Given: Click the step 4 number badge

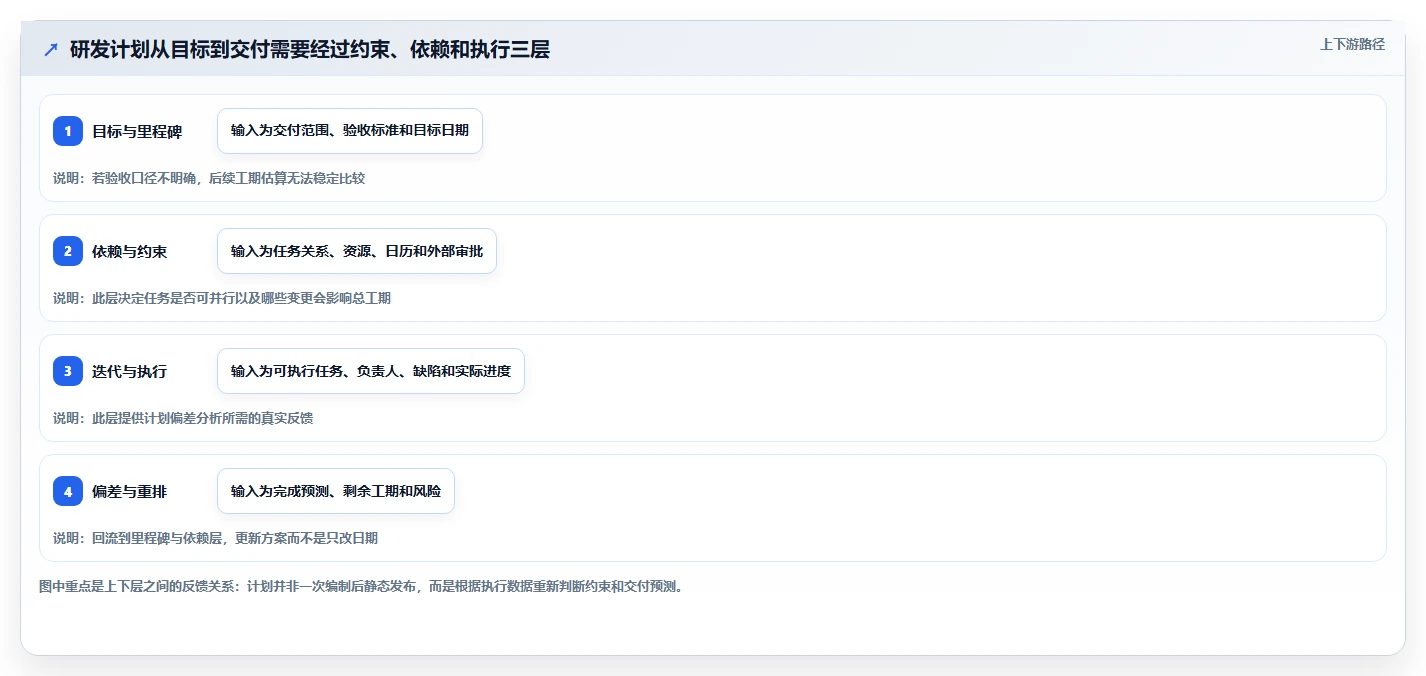Looking at the screenshot, I should [x=68, y=491].
